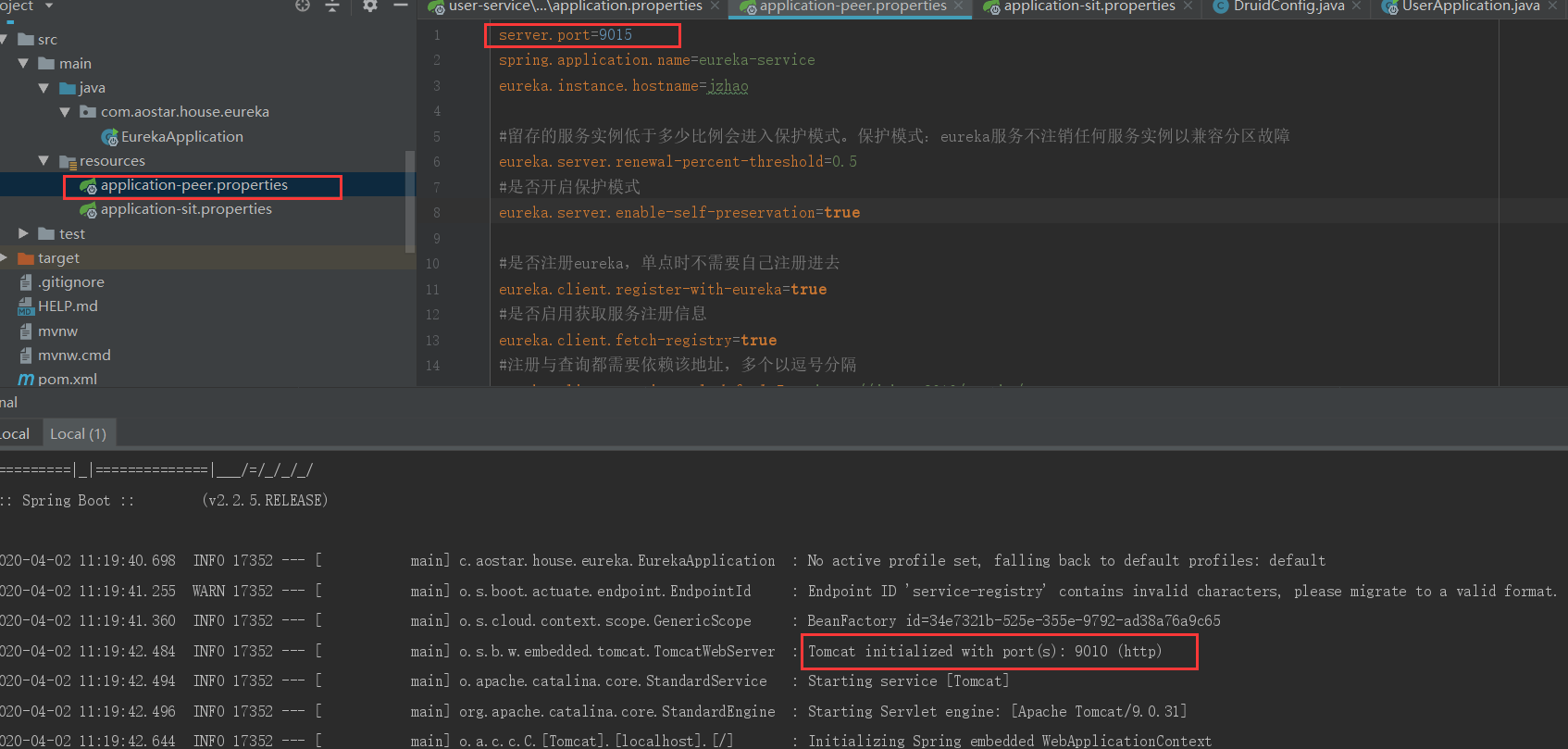Switch to UserApplication.java editor tab

pyautogui.click(x=1471, y=6)
